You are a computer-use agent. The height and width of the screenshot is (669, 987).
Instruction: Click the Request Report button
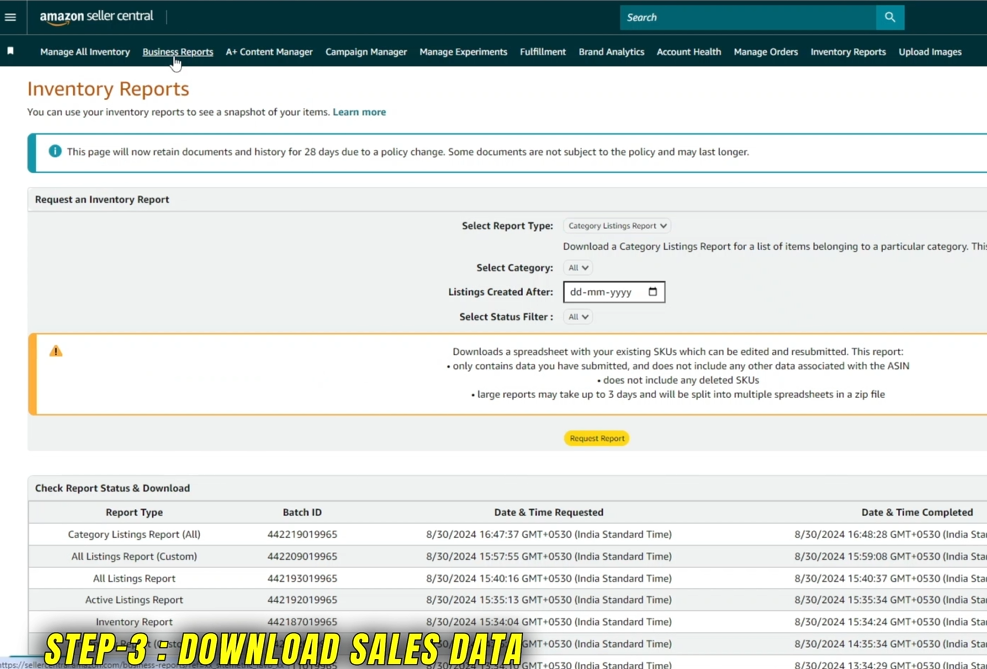[596, 438]
